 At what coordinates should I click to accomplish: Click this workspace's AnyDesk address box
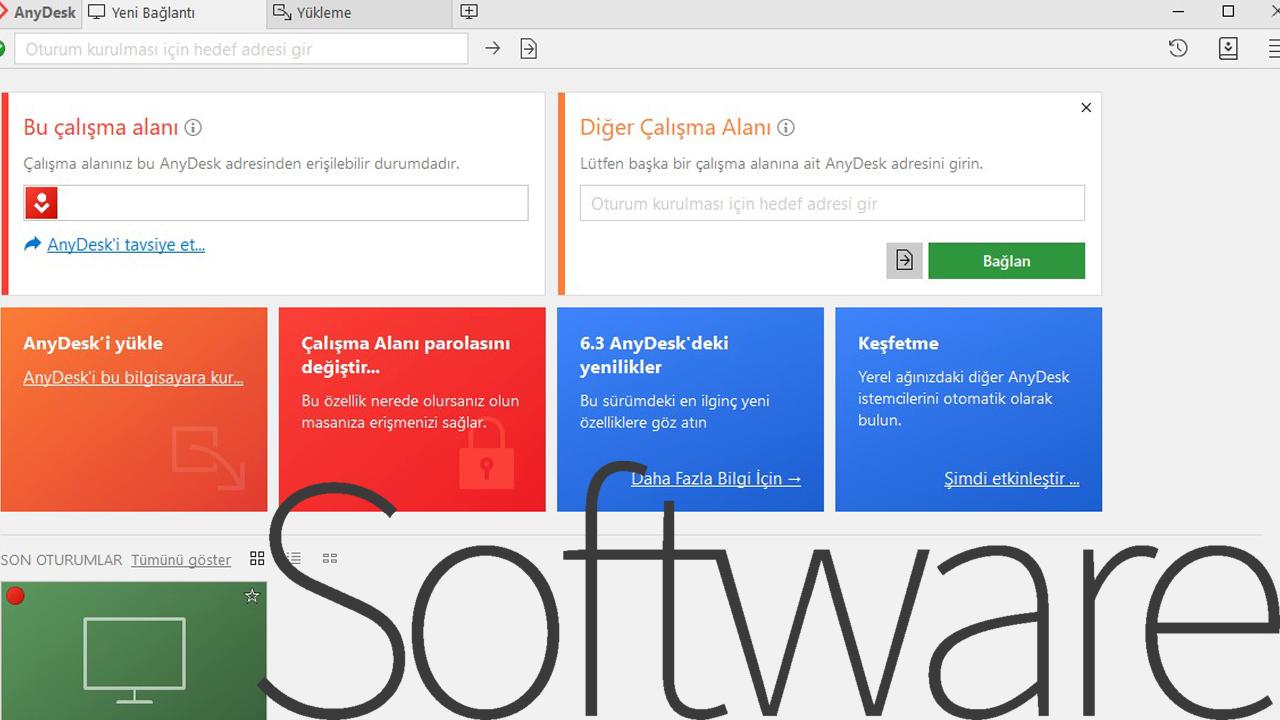tap(276, 203)
